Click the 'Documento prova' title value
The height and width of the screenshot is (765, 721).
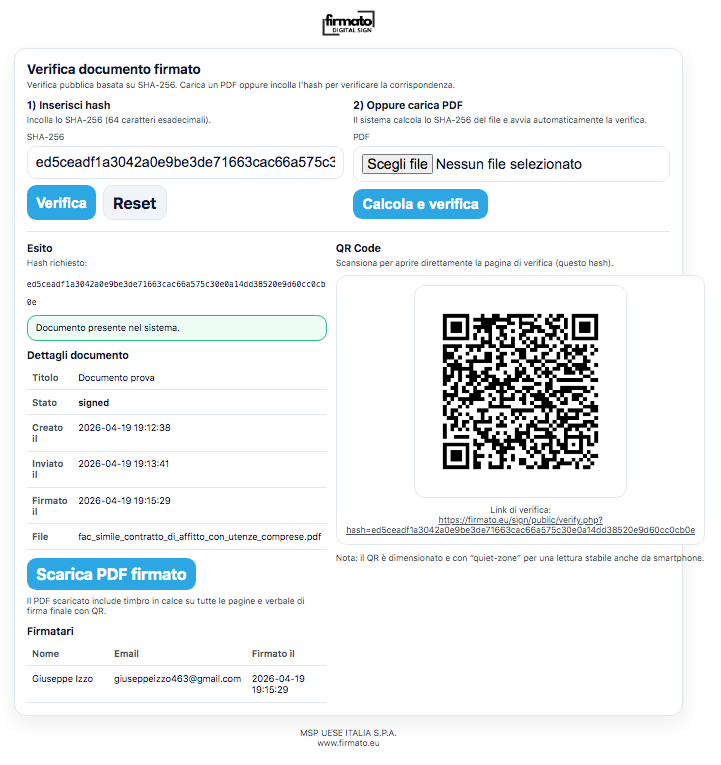tap(116, 378)
